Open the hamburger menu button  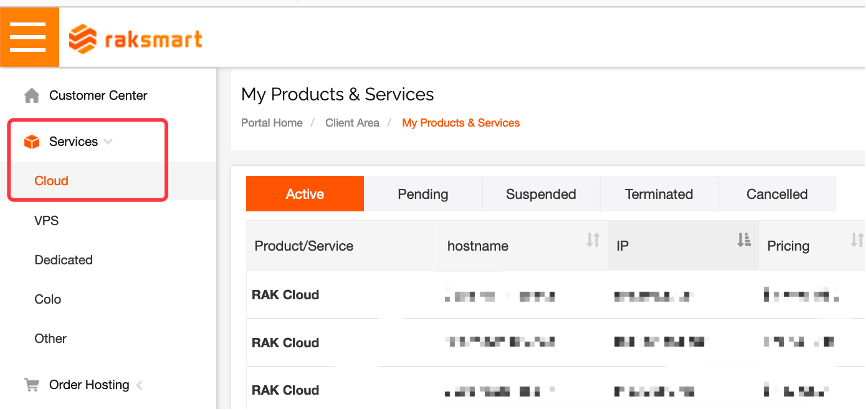pyautogui.click(x=29, y=38)
